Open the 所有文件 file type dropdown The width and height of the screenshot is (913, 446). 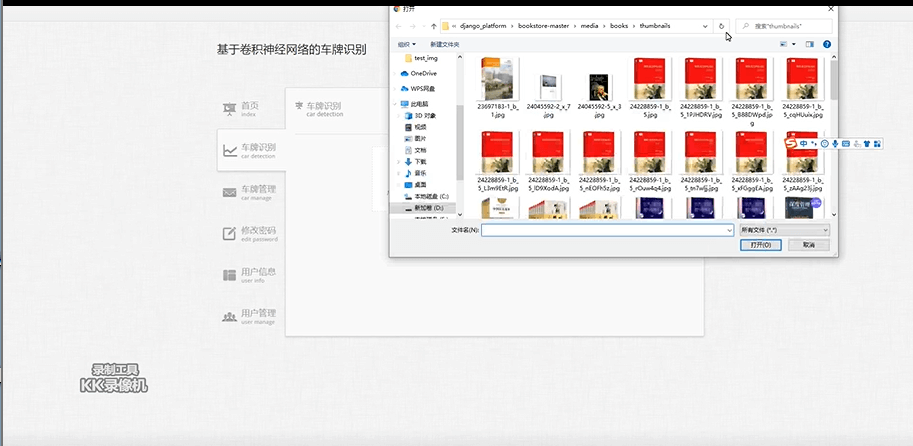pos(784,231)
